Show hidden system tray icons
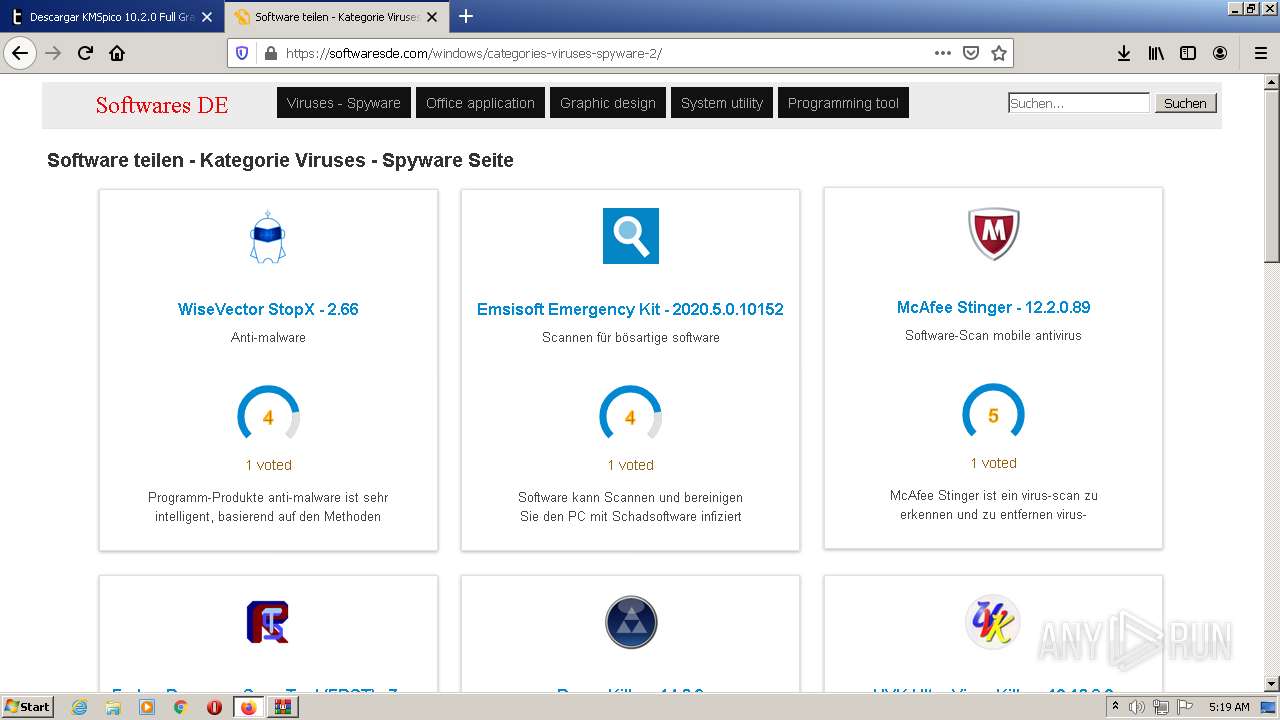The image size is (1280, 720). pos(1115,707)
